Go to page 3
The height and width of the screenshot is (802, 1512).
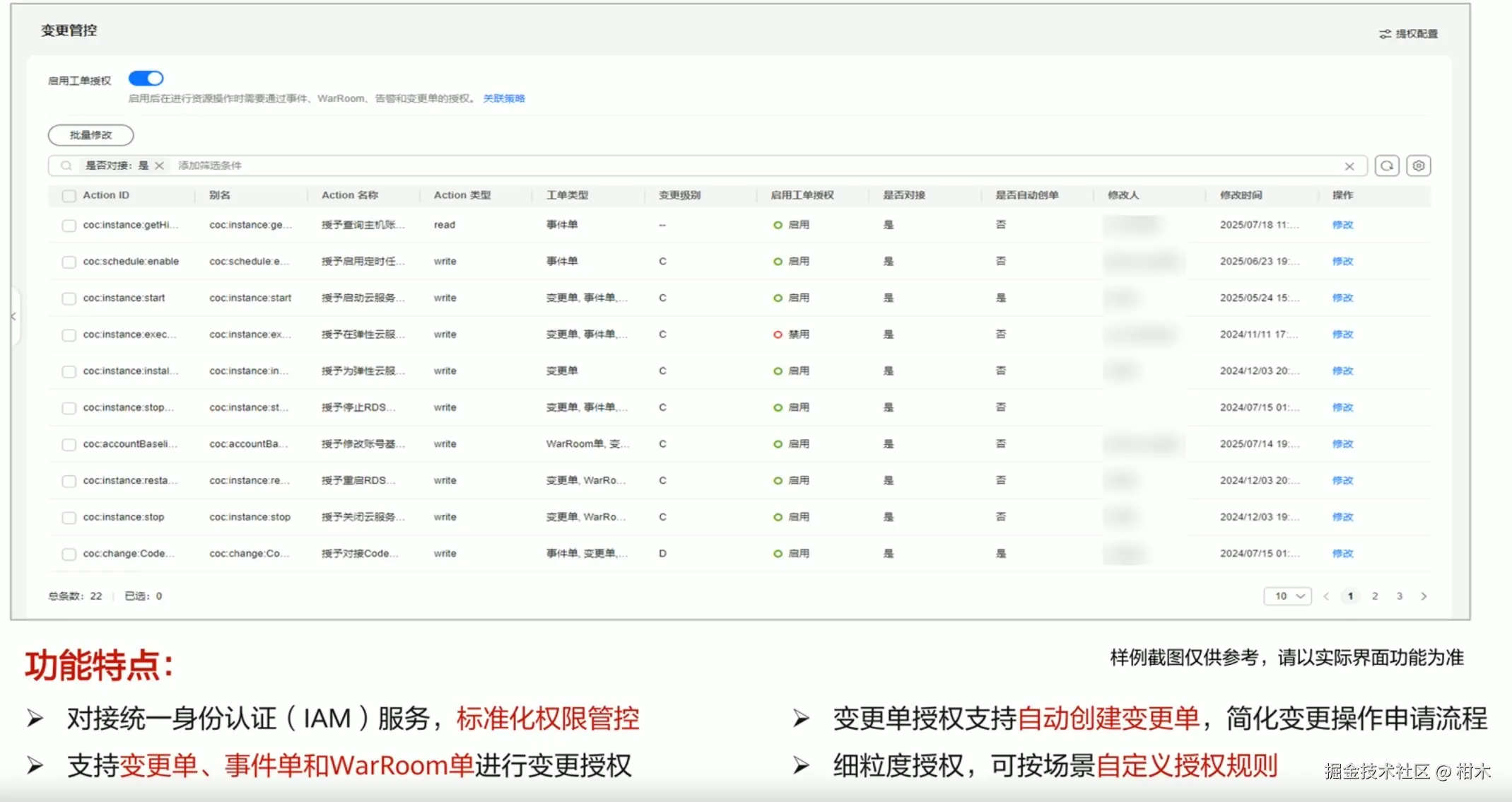click(x=1400, y=596)
